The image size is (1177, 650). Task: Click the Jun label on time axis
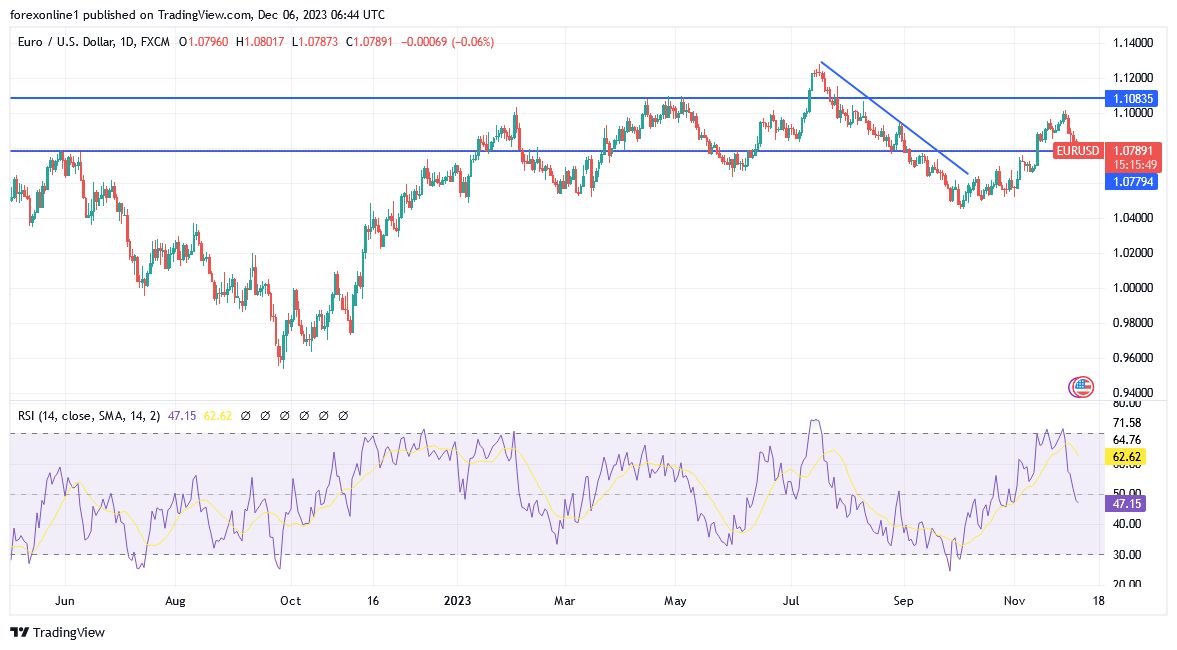(65, 600)
